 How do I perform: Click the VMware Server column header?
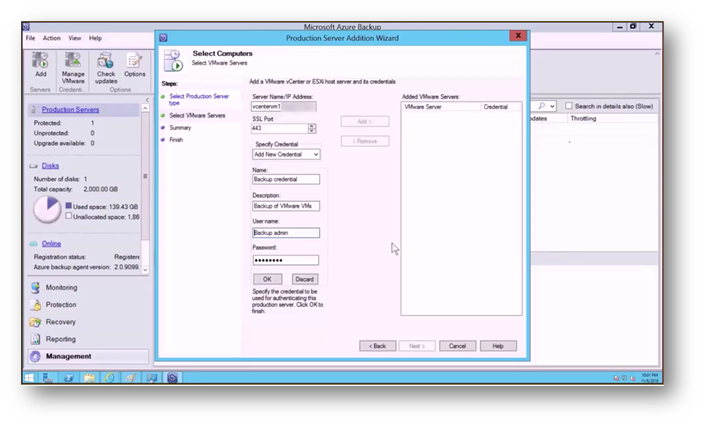pyautogui.click(x=441, y=107)
